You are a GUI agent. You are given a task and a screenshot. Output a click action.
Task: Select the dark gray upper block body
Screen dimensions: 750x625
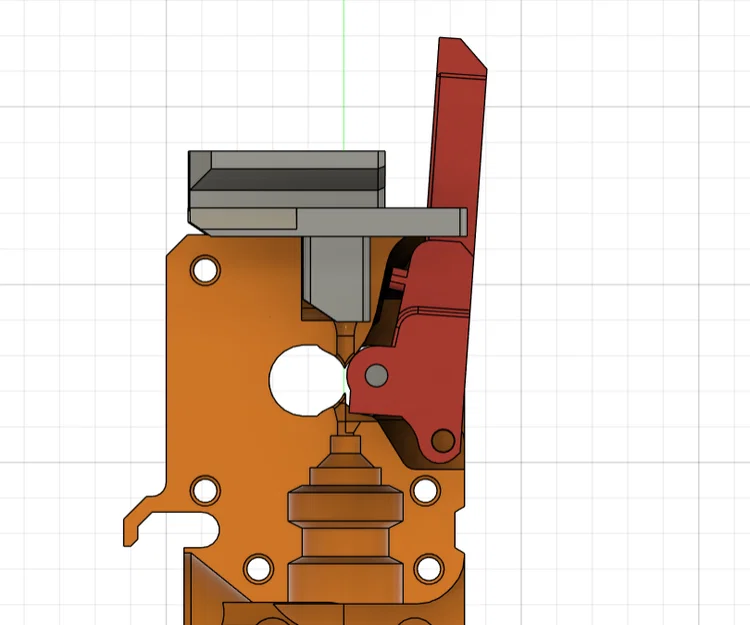[287, 179]
